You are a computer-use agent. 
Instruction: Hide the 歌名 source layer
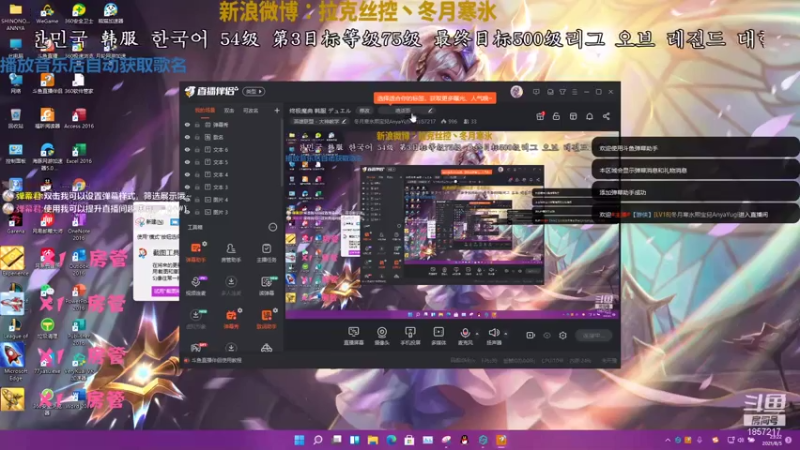(x=187, y=137)
